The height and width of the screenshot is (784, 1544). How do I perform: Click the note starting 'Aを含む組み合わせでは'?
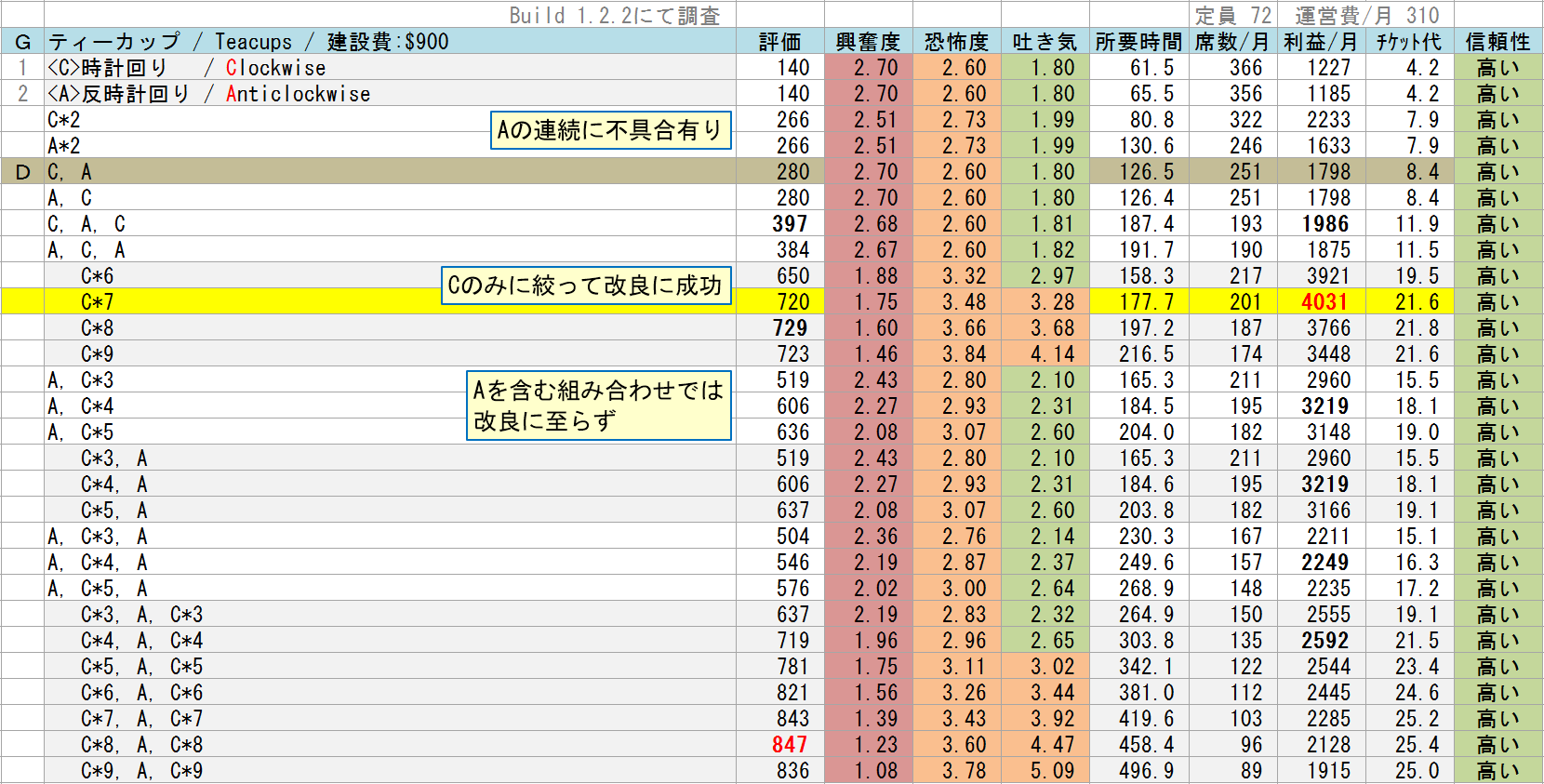click(x=599, y=405)
